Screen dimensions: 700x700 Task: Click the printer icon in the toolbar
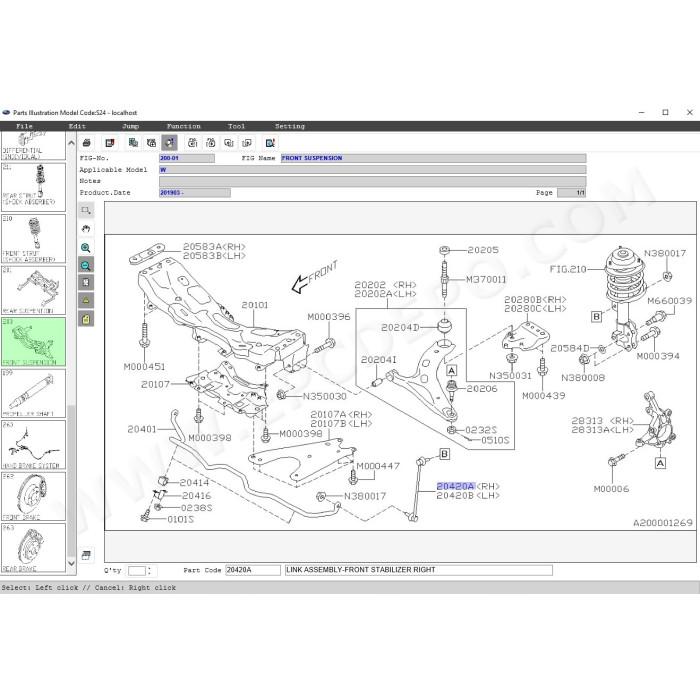pos(87,143)
